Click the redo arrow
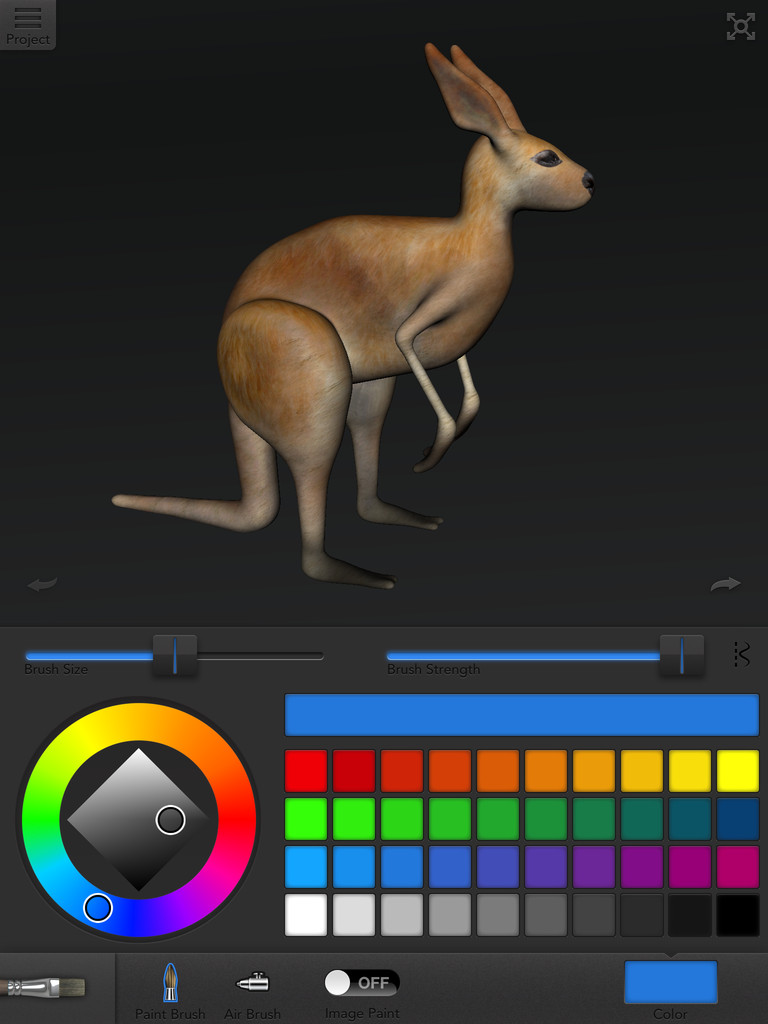 [x=726, y=583]
